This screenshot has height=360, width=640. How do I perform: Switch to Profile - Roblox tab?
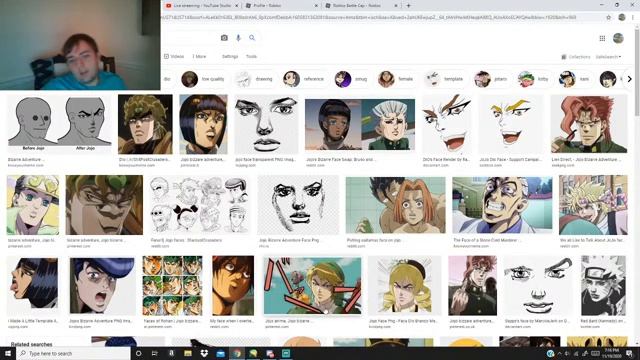click(282, 6)
